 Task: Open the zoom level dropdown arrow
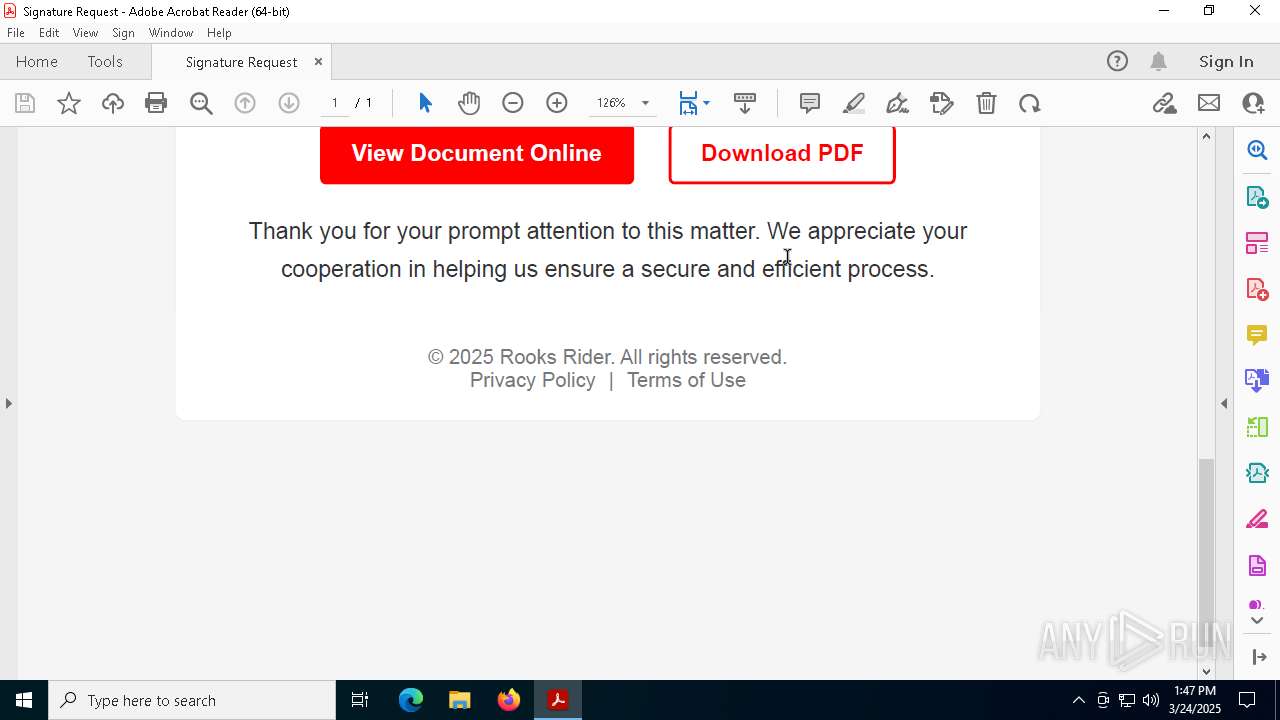(x=645, y=103)
